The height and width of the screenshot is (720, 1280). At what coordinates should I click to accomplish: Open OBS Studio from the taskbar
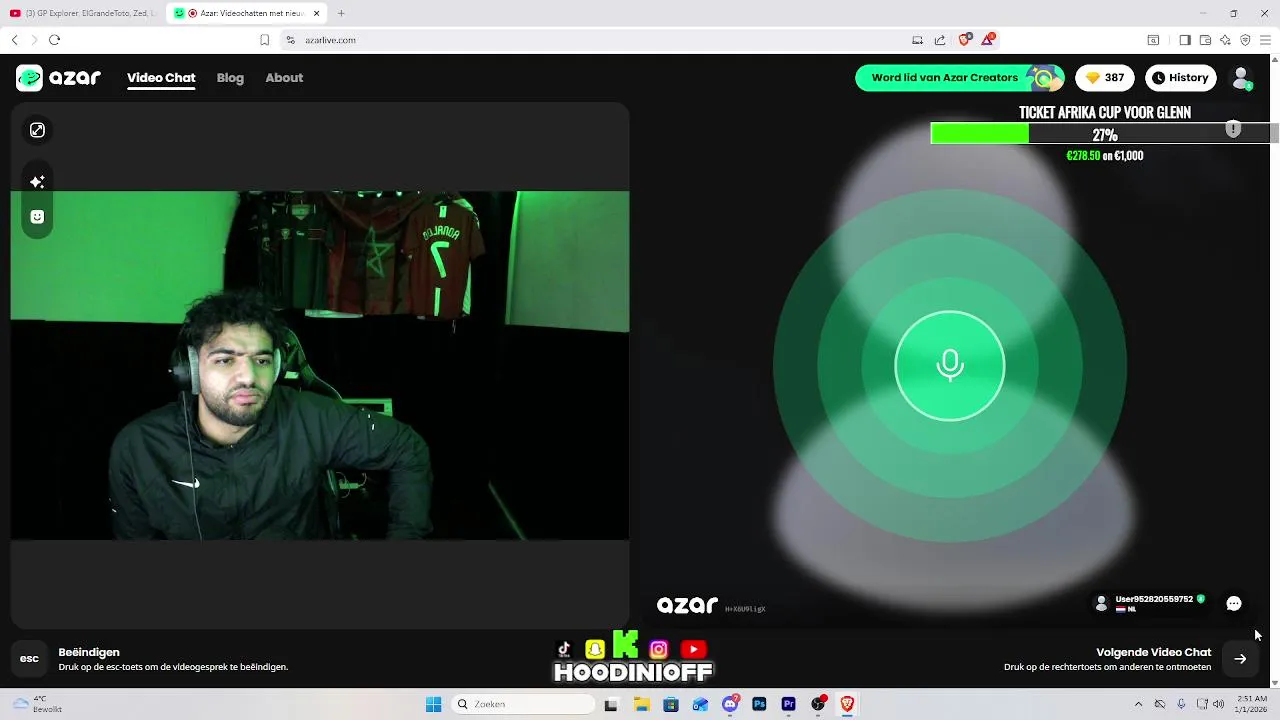coord(819,704)
